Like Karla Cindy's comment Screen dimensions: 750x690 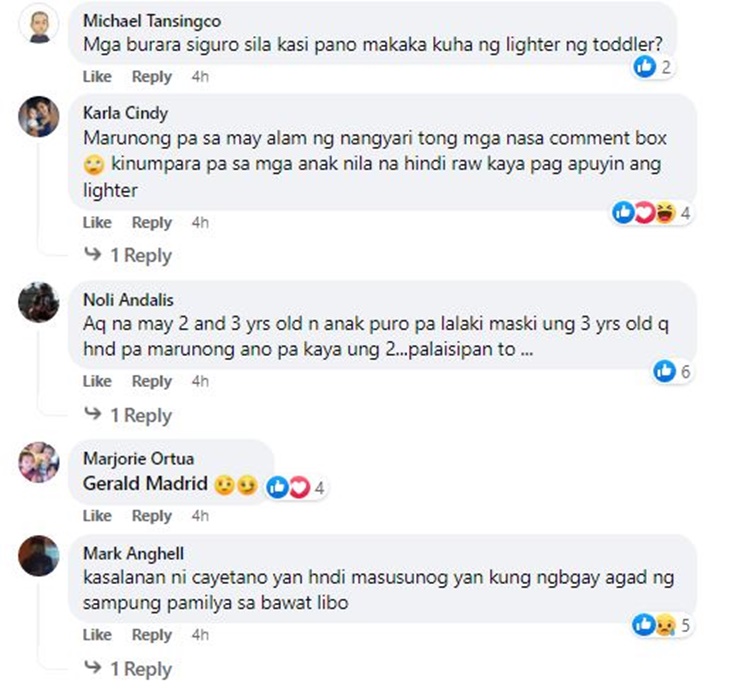(97, 223)
